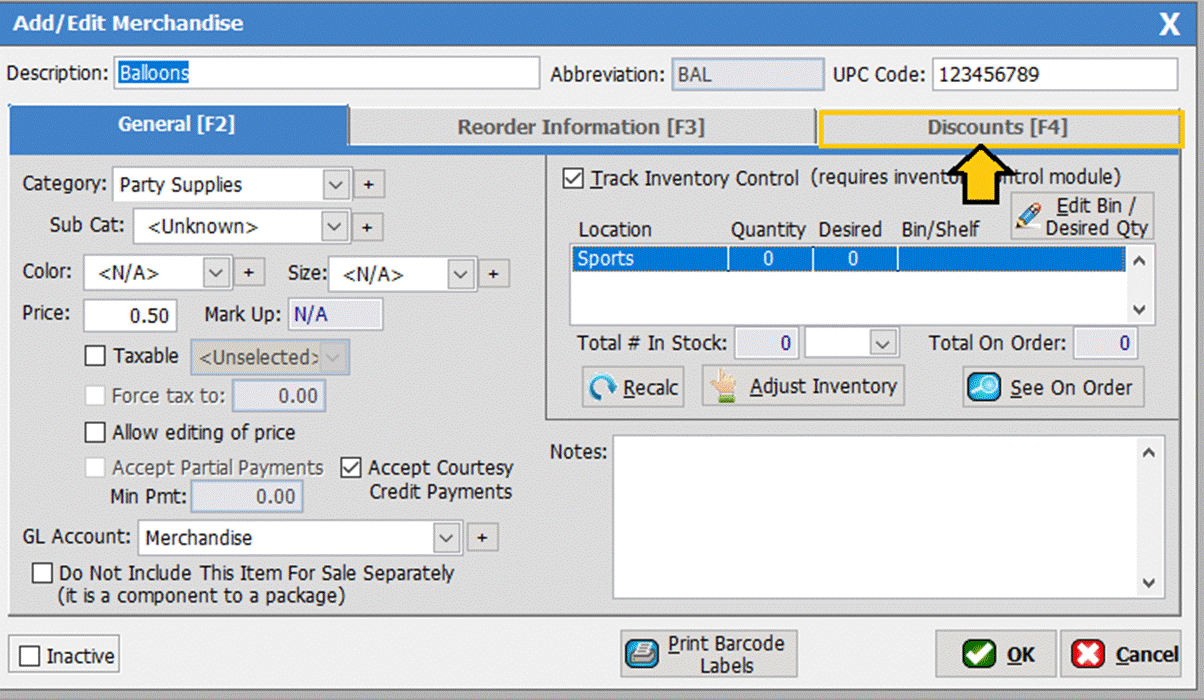This screenshot has width=1204, height=700.
Task: Open Adjust Inventory
Action: pos(803,386)
